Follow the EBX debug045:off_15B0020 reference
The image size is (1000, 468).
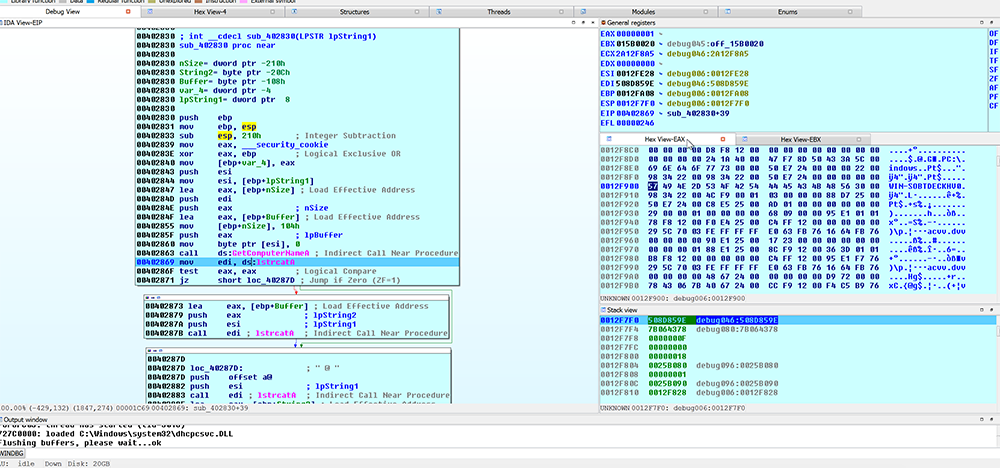click(716, 43)
